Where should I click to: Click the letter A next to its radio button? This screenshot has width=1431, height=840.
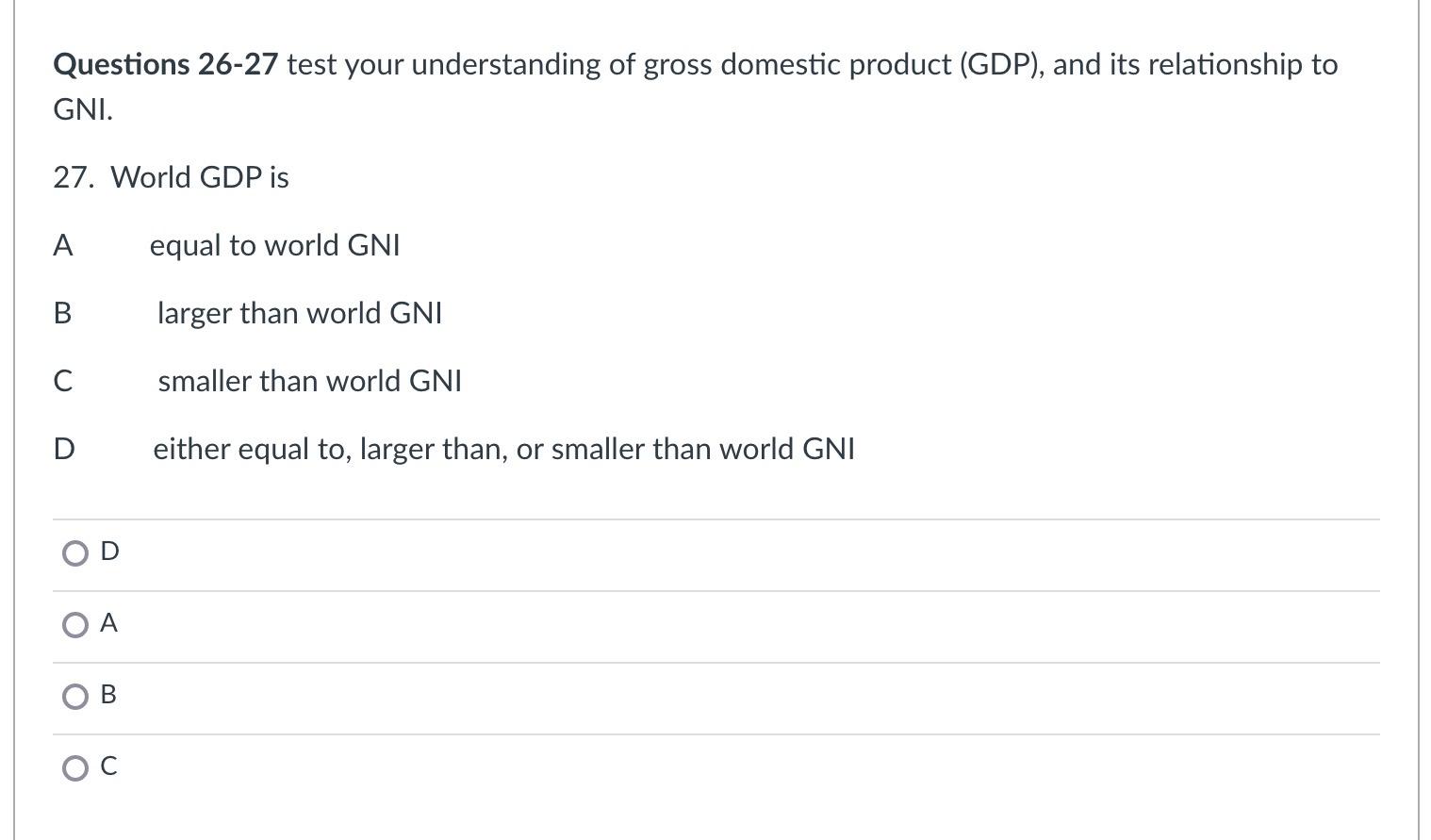[109, 621]
